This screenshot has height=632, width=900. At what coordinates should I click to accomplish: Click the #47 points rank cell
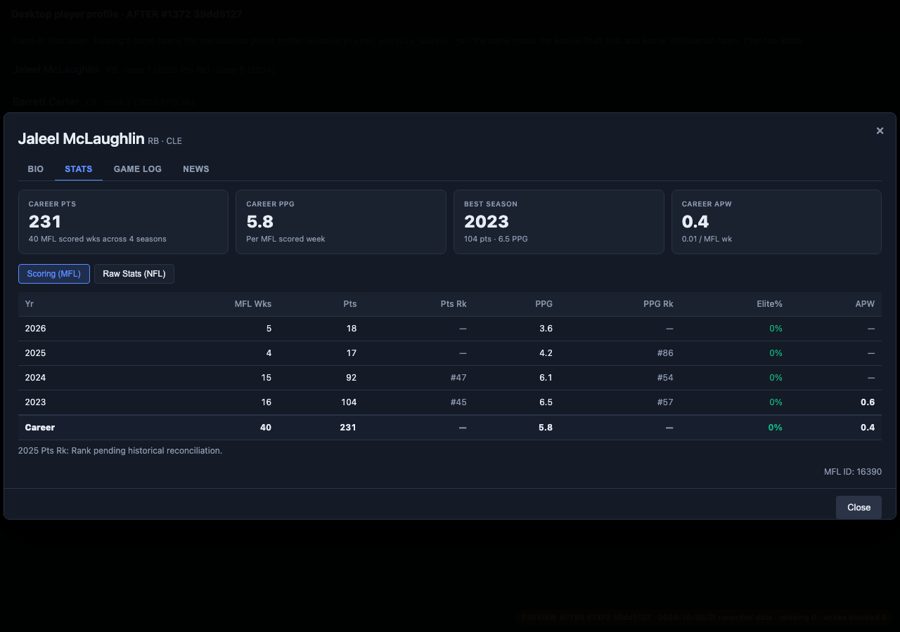(x=459, y=378)
